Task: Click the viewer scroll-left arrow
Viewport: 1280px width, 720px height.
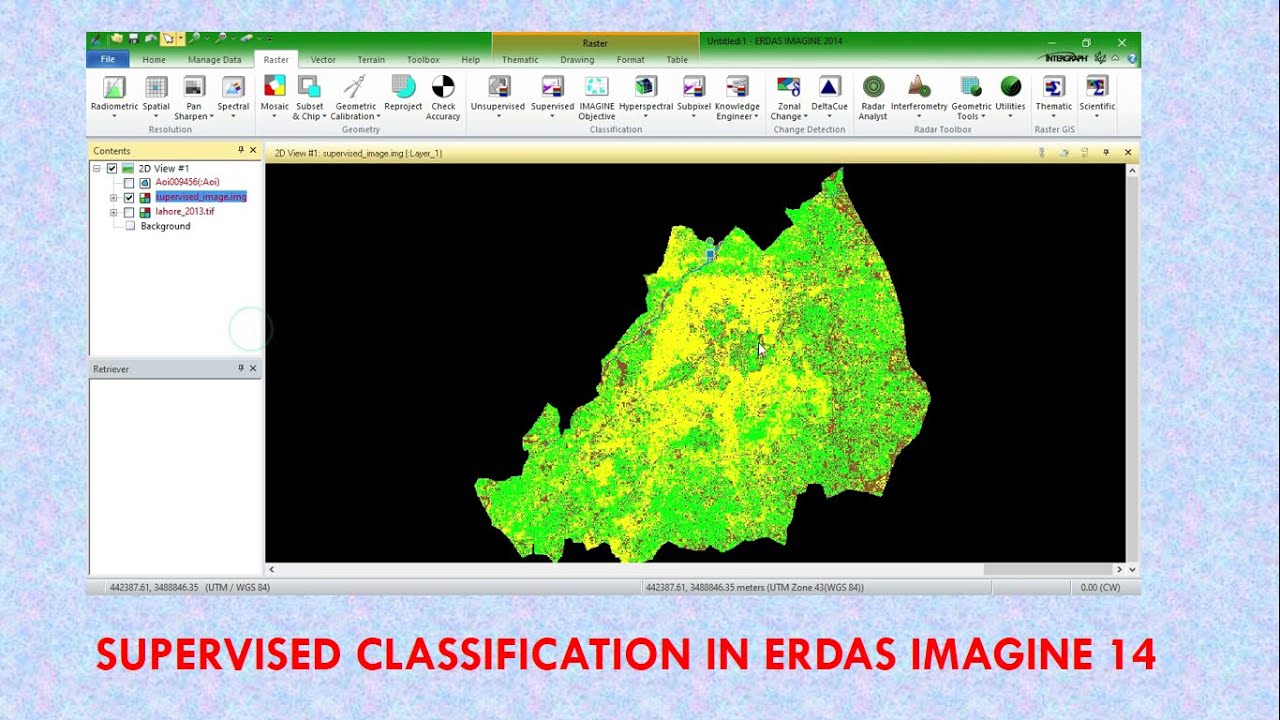Action: [x=271, y=569]
